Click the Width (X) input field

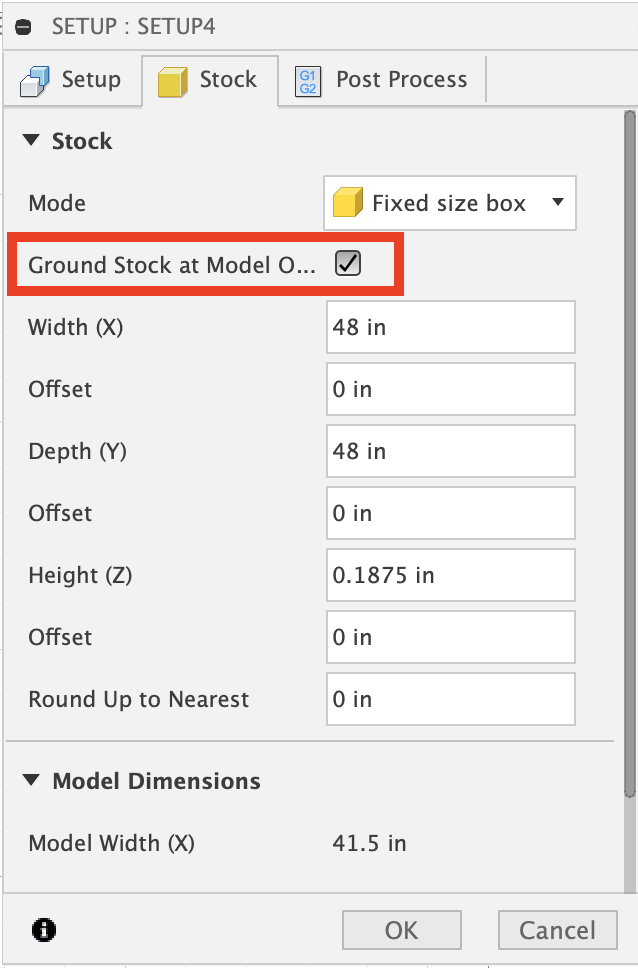pyautogui.click(x=450, y=327)
